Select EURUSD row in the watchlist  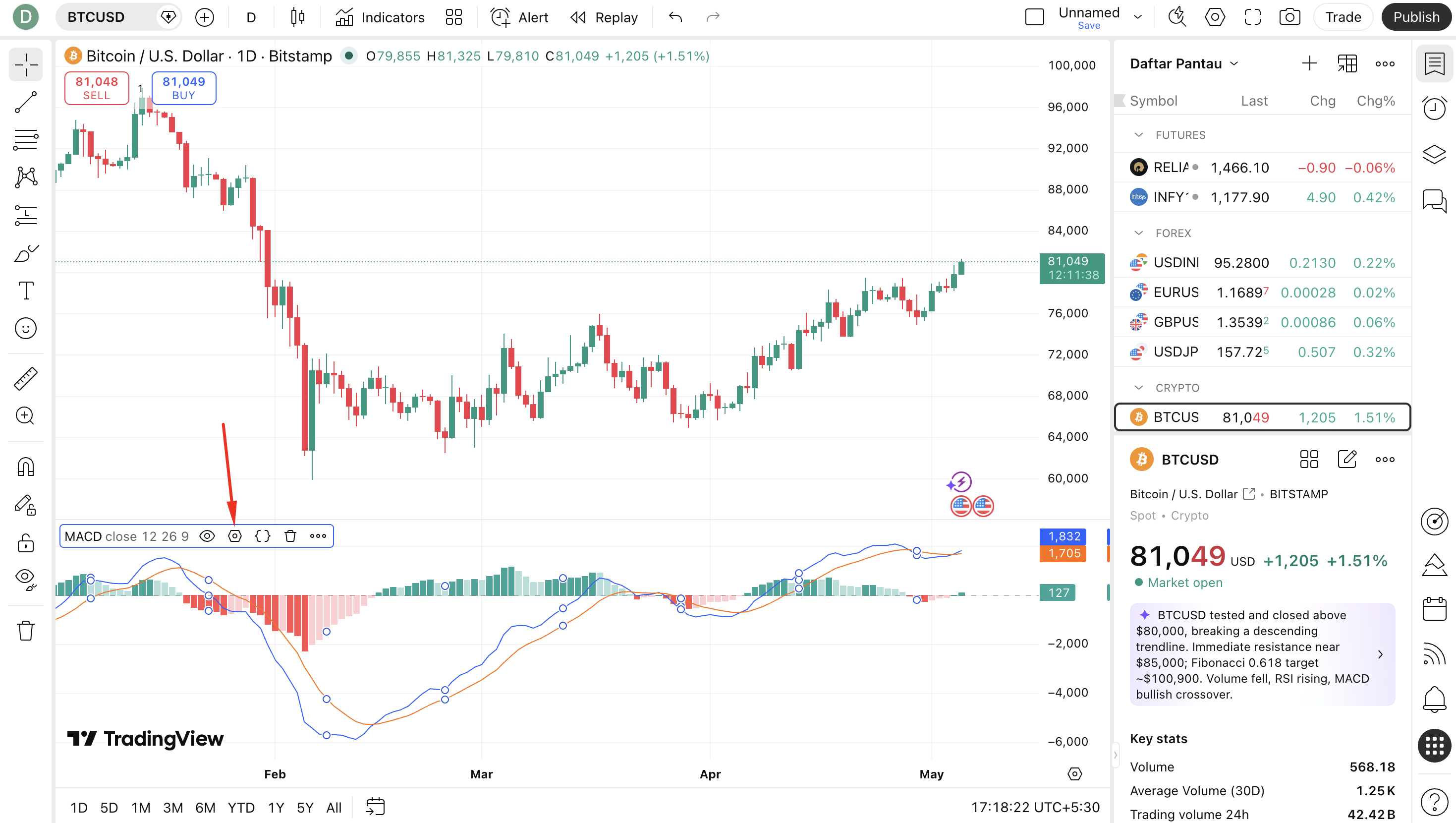(x=1262, y=293)
